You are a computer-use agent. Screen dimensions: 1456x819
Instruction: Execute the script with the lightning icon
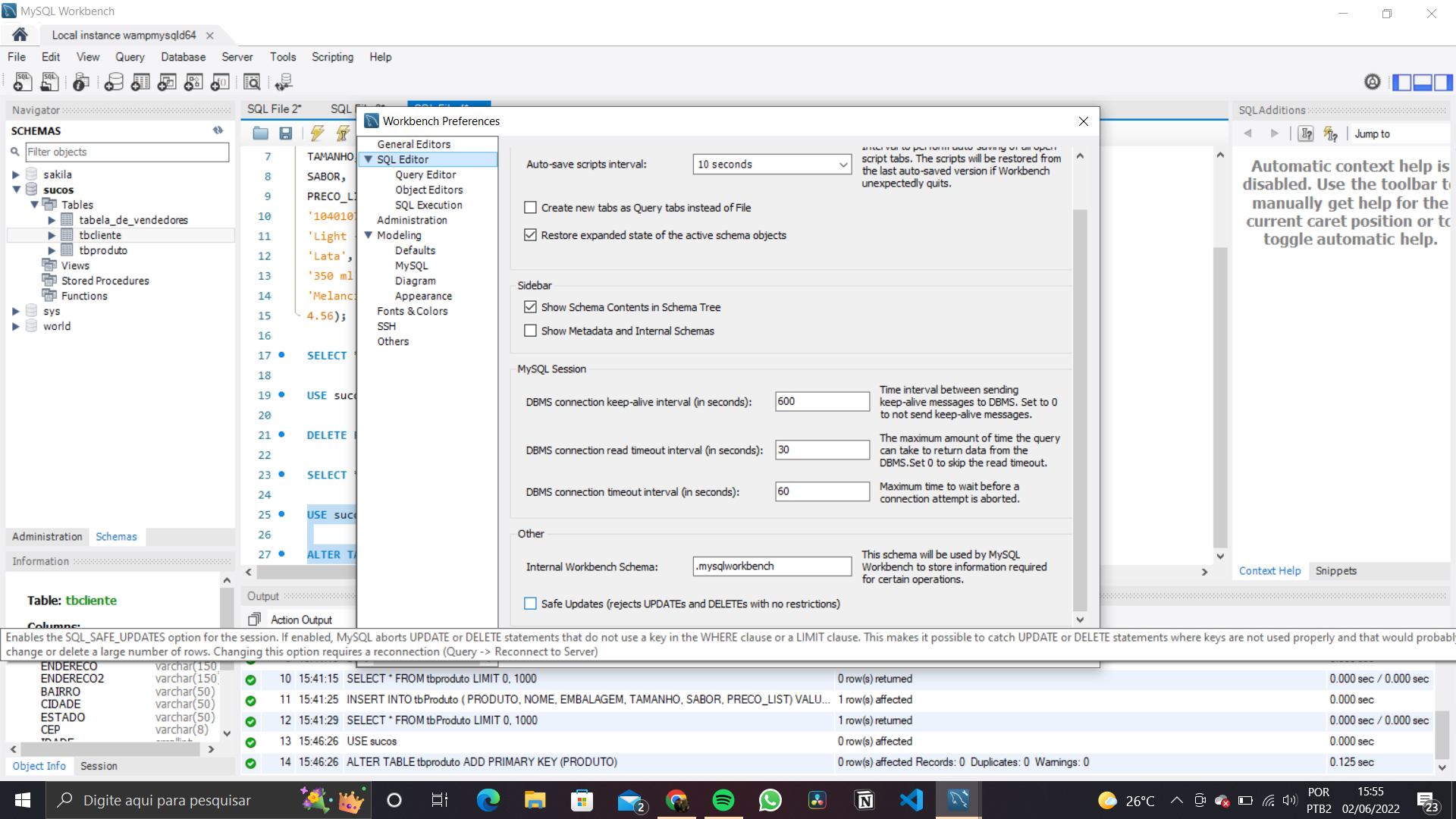point(317,133)
